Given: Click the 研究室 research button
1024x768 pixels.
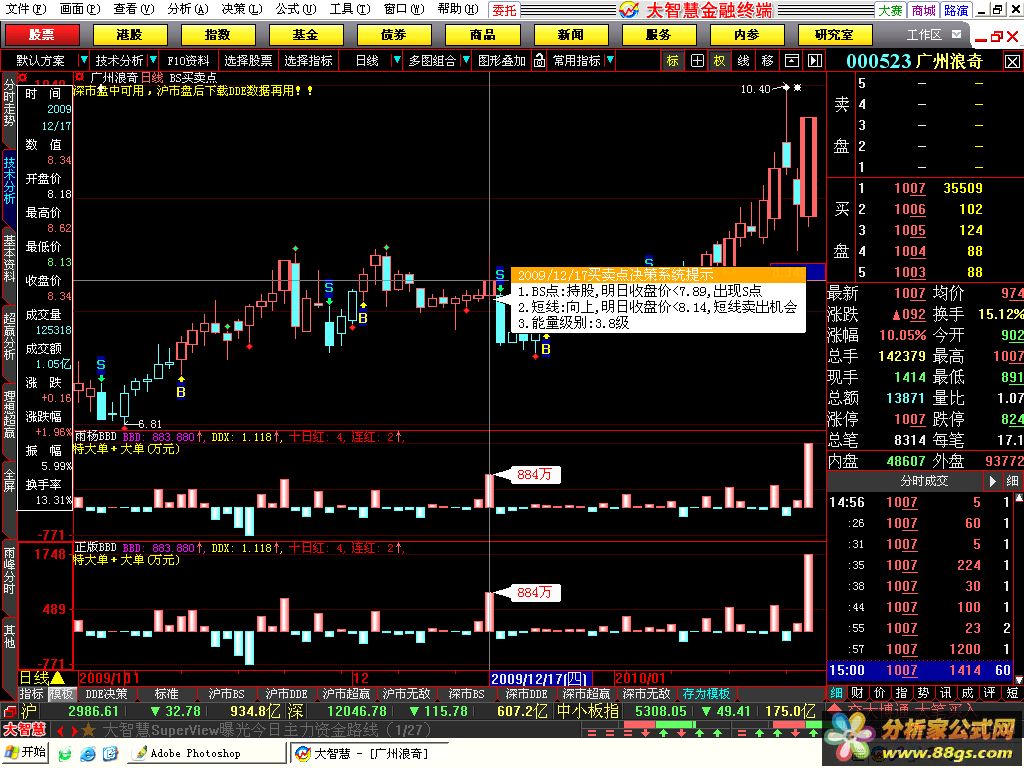Looking at the screenshot, I should coord(835,35).
